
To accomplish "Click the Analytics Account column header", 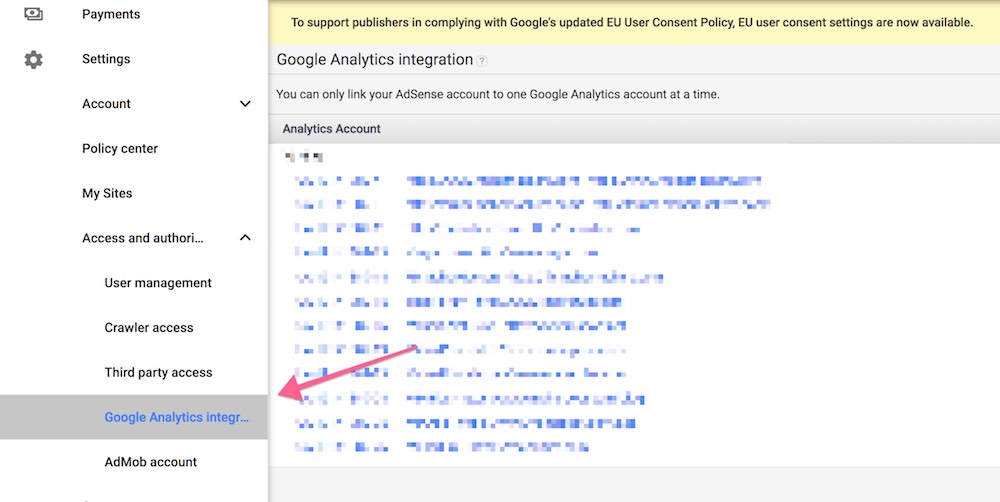I will tap(331, 129).
